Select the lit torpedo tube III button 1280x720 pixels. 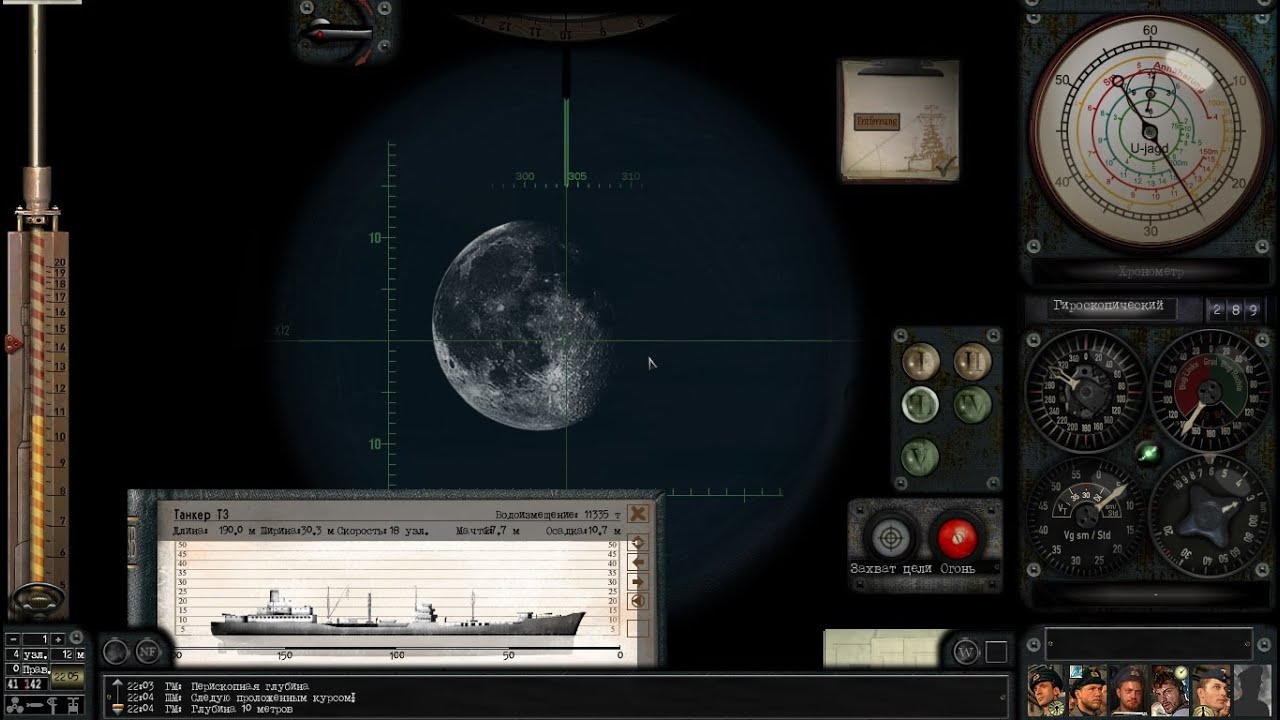coord(920,405)
